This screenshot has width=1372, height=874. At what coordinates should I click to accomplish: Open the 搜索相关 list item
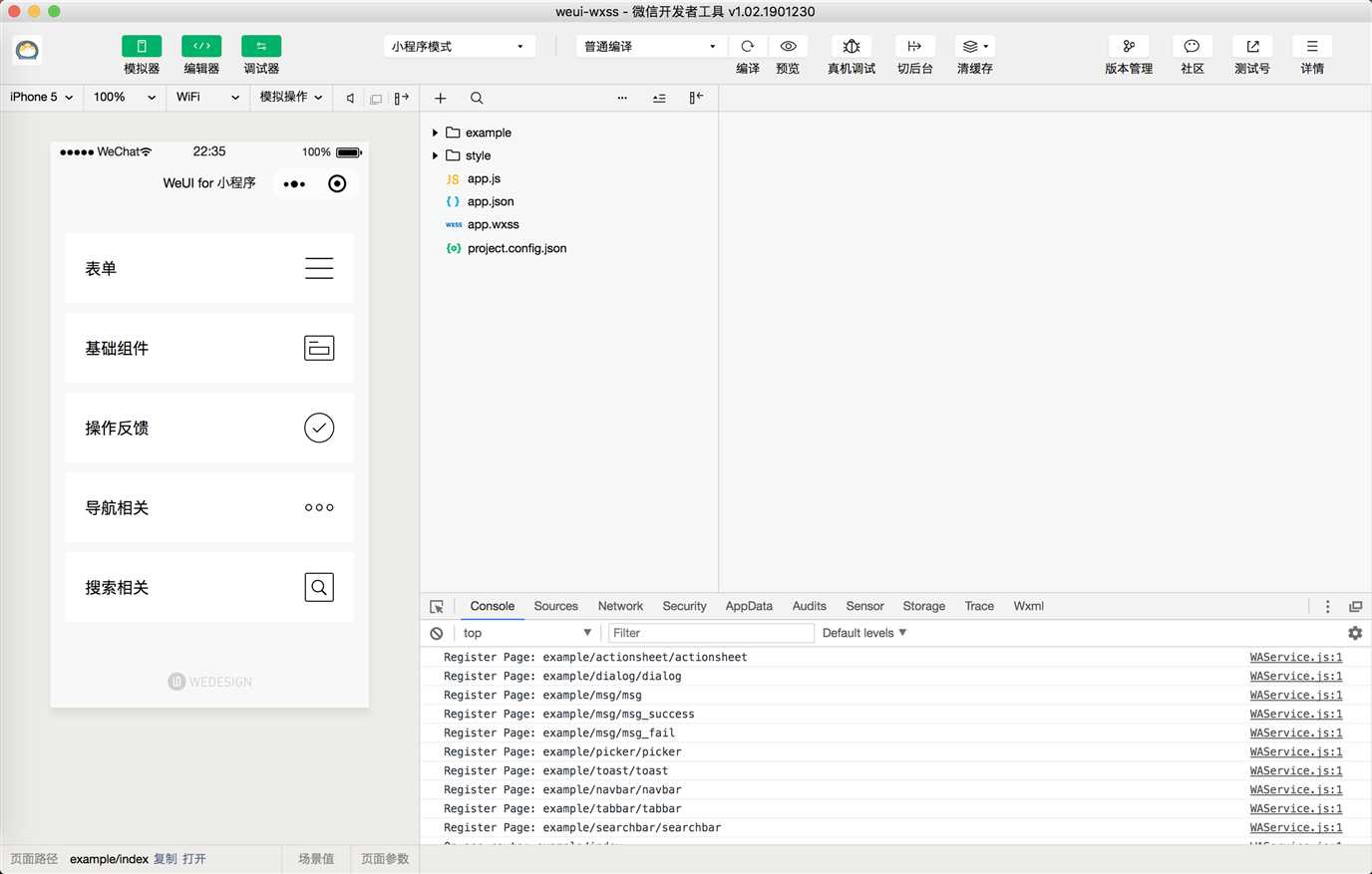pyautogui.click(x=209, y=587)
